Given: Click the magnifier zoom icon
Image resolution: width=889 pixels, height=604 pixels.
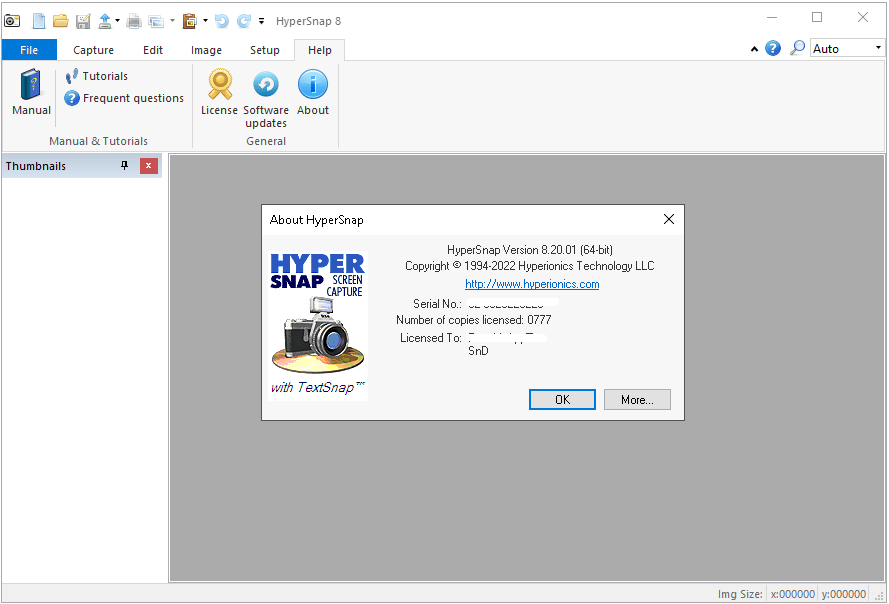Looking at the screenshot, I should pyautogui.click(x=797, y=48).
